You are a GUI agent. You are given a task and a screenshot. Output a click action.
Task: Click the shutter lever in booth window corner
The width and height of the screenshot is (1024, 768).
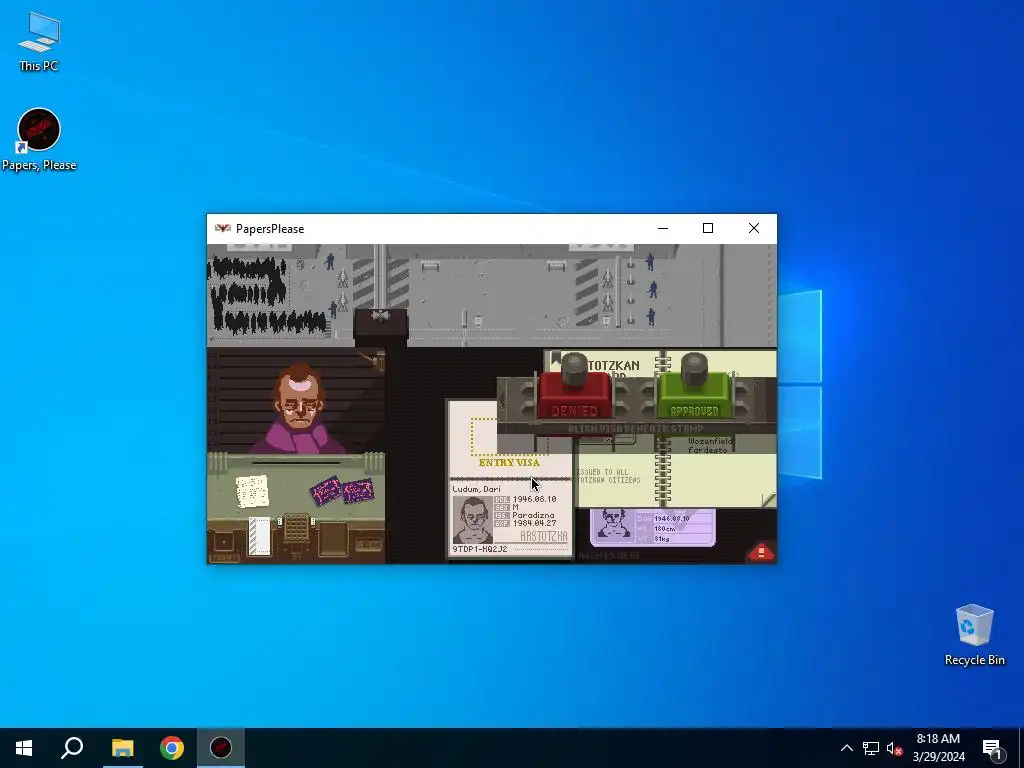(x=374, y=359)
